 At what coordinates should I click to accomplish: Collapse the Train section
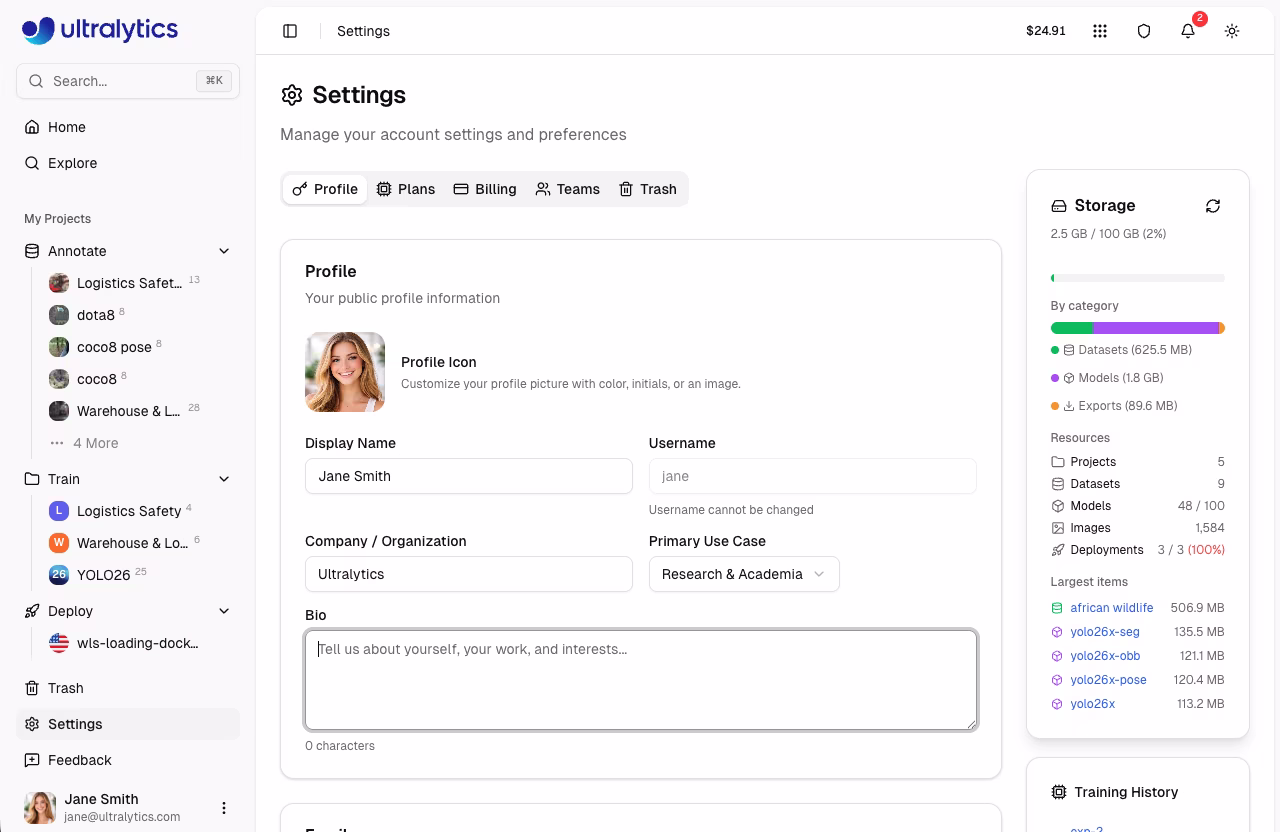(x=224, y=479)
